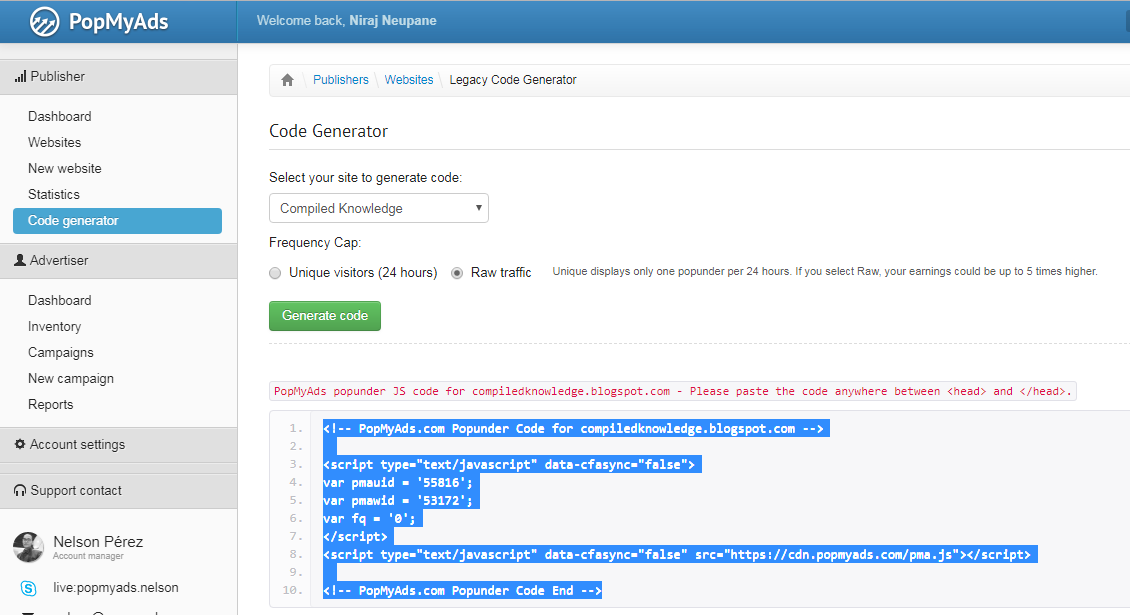Click the Advertiser person icon
The width and height of the screenshot is (1130, 615).
pos(20,260)
